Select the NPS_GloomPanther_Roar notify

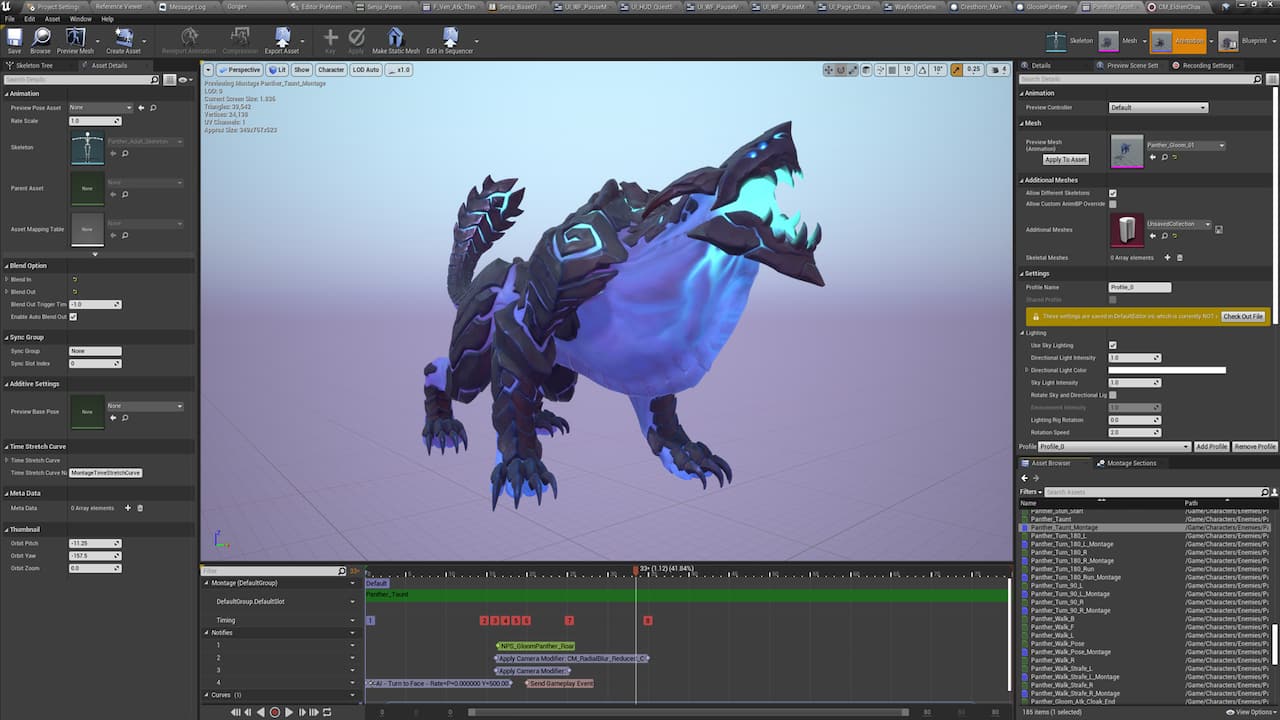point(537,646)
